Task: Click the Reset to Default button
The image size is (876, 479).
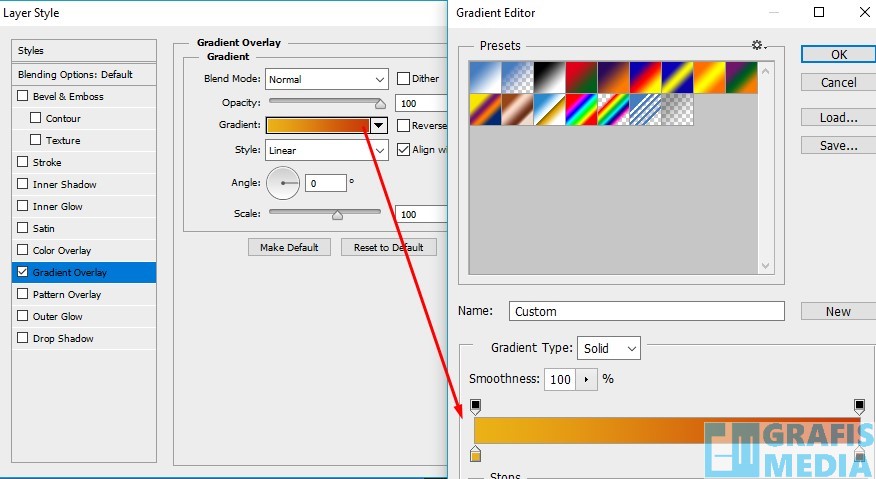Action: 389,247
